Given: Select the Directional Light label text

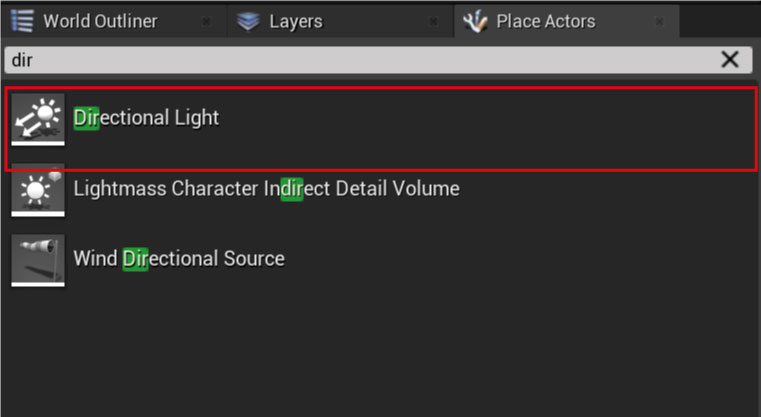Looking at the screenshot, I should click(146, 118).
